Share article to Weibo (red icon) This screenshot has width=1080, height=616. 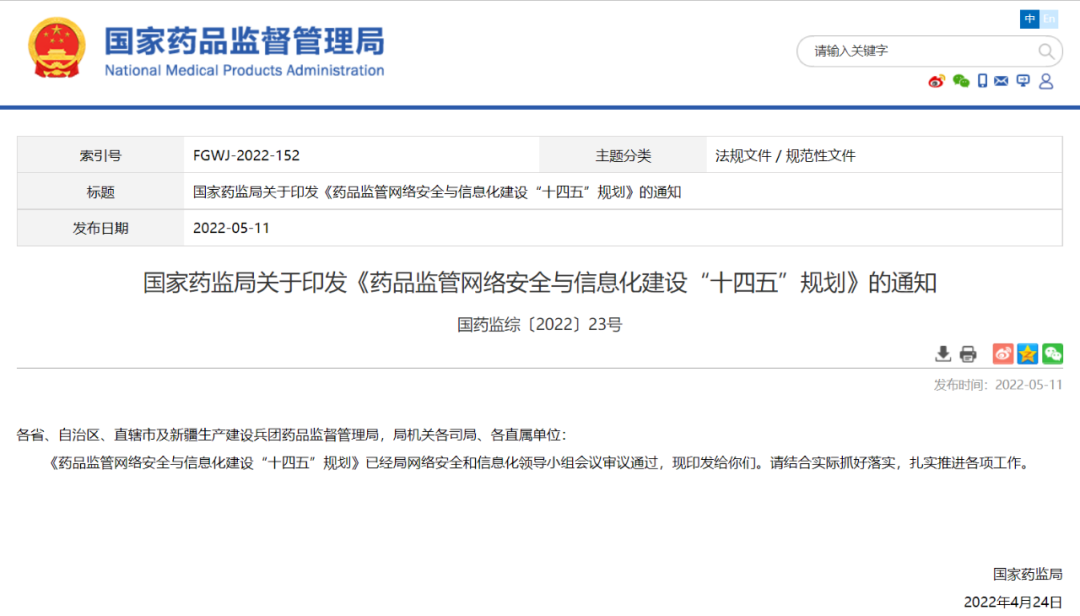click(x=1003, y=353)
